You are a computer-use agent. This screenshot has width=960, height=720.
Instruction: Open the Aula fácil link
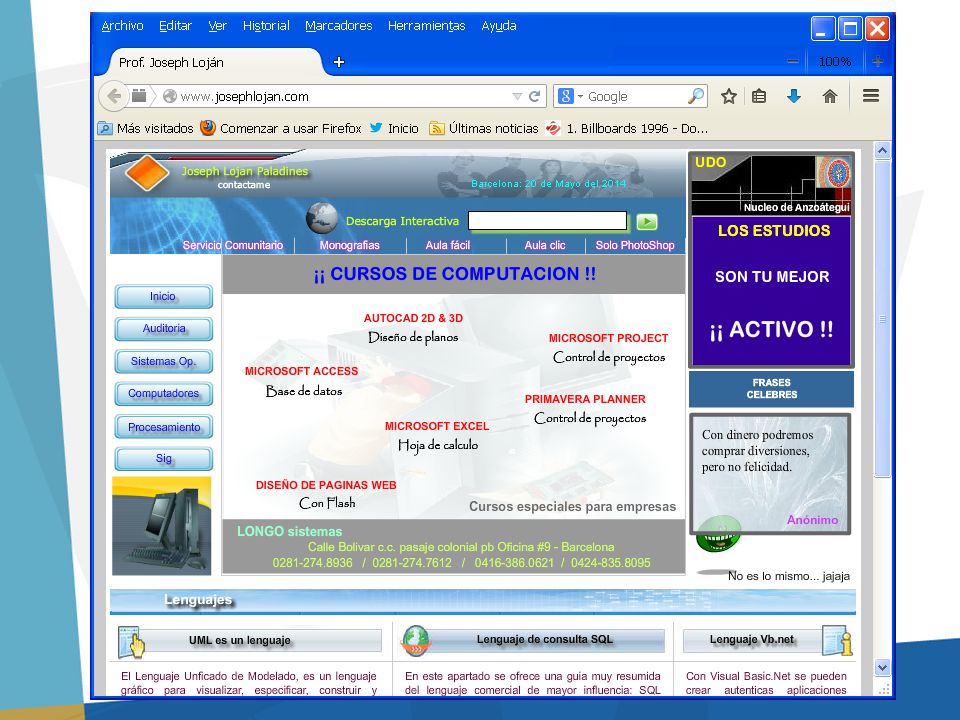[x=448, y=246]
